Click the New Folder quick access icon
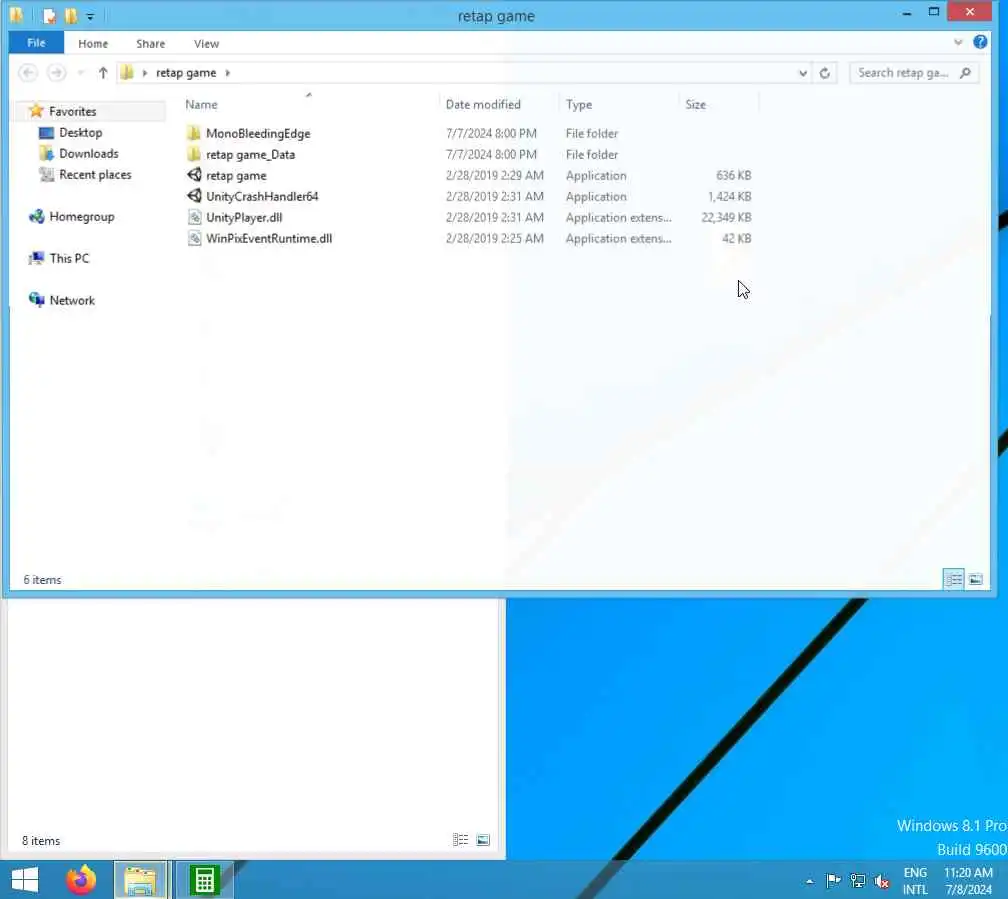Image resolution: width=1008 pixels, height=899 pixels. coord(71,15)
